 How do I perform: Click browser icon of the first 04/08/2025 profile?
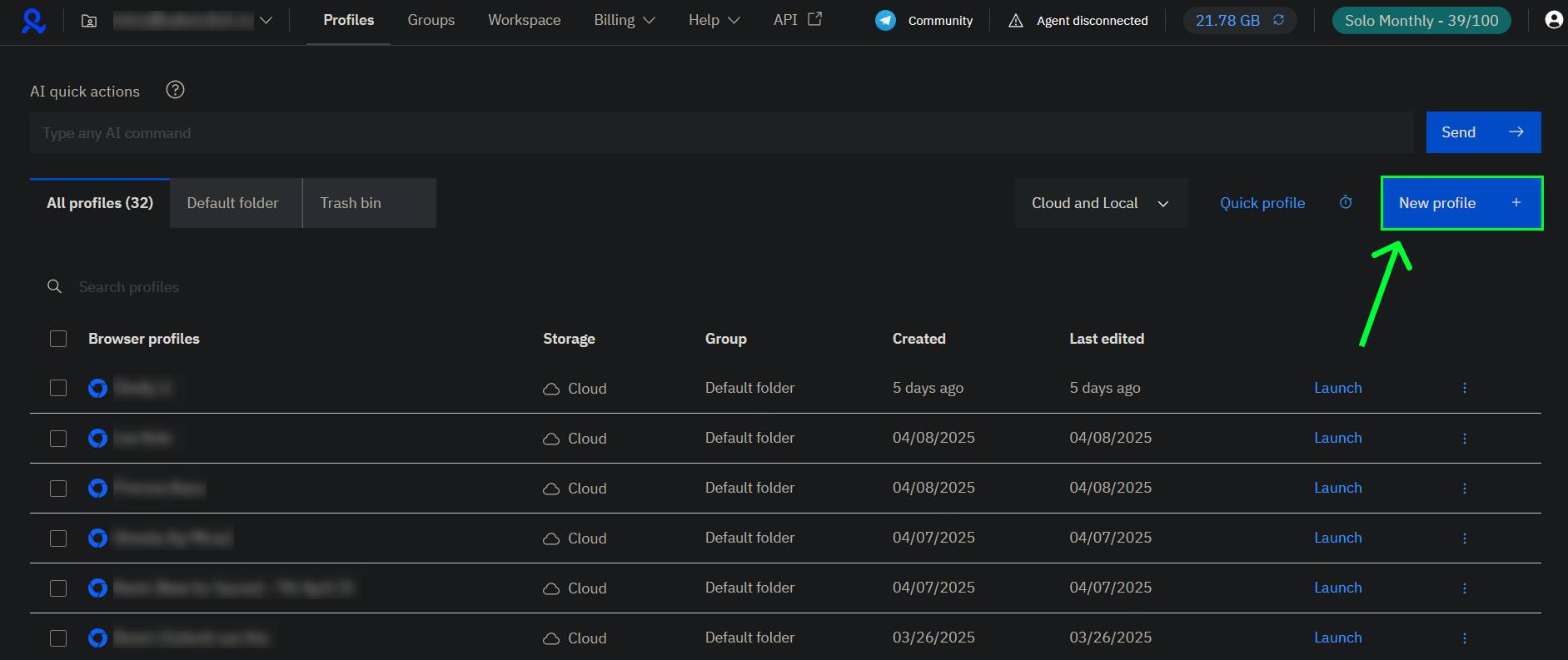[x=98, y=438]
